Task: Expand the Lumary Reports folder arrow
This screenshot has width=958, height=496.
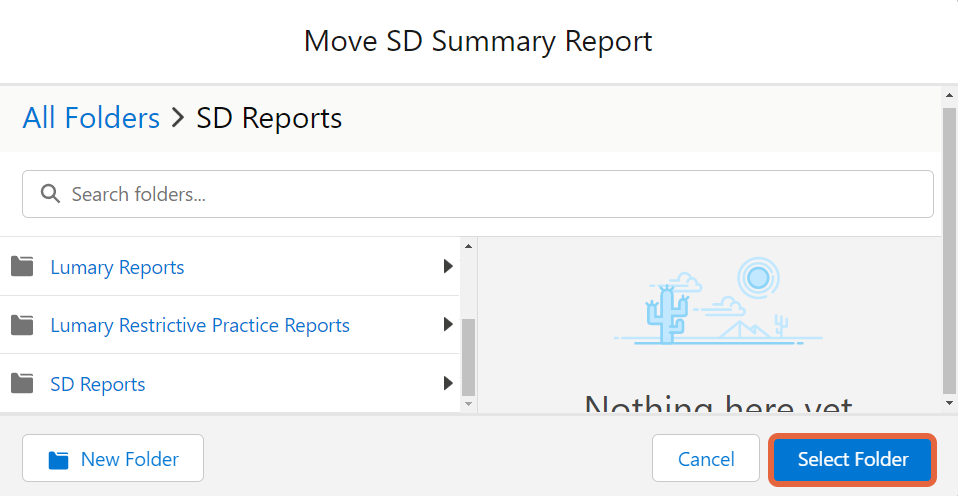Action: coord(448,266)
